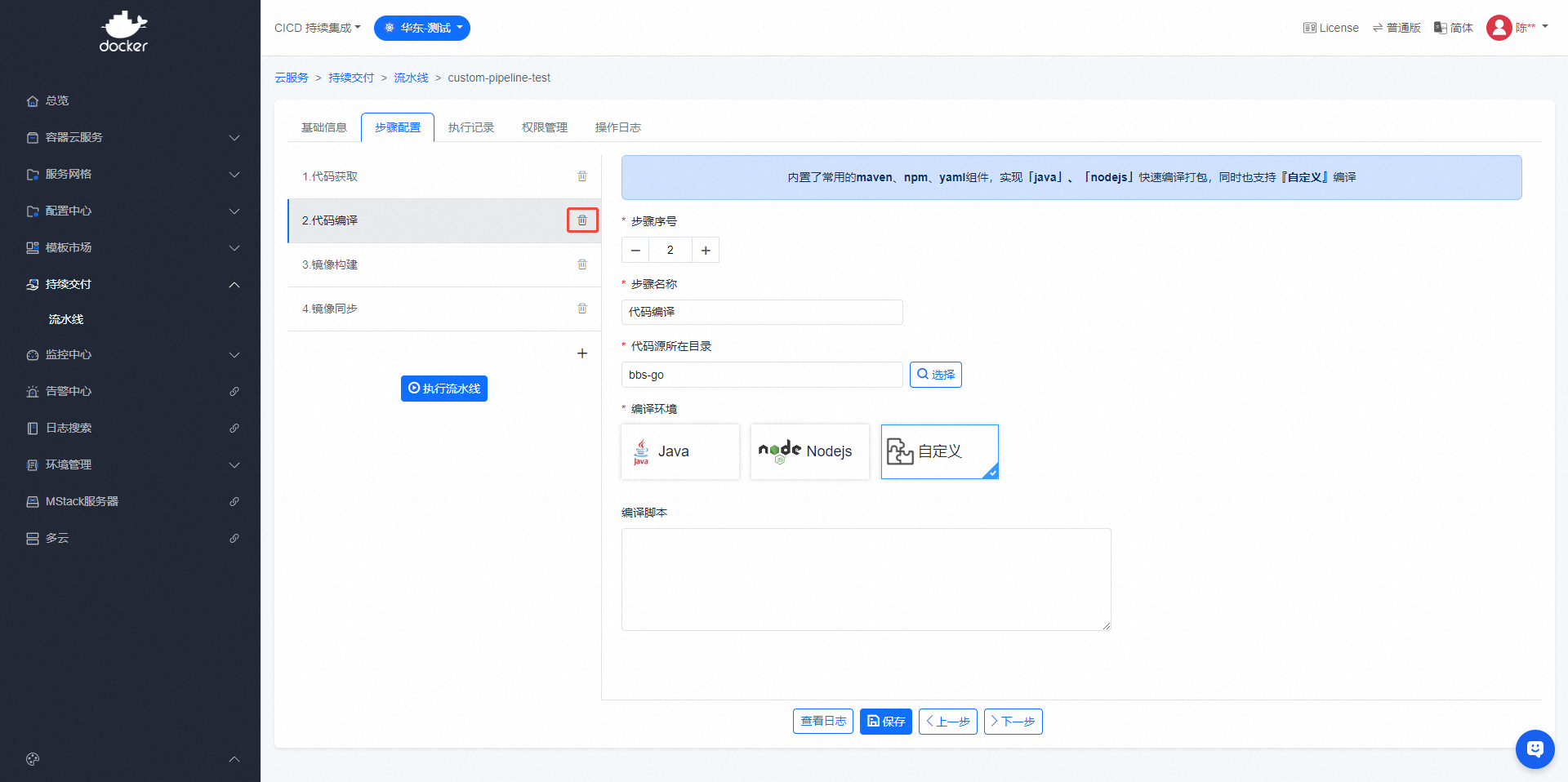Image resolution: width=1568 pixels, height=782 pixels.
Task: Expand the 容器云服务 sidebar menu
Action: pyautogui.click(x=131, y=137)
